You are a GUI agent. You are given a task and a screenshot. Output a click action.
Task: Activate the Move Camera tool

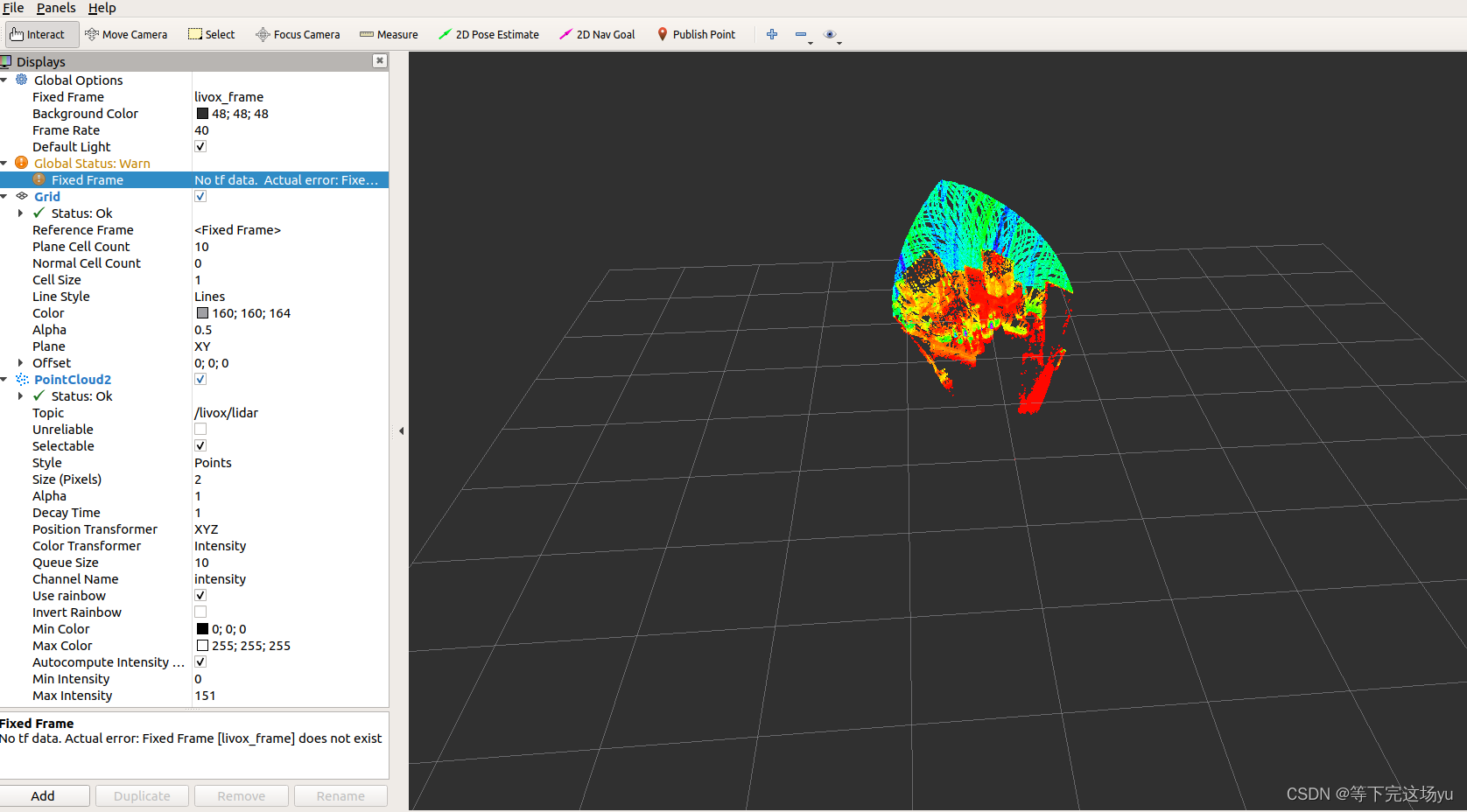pyautogui.click(x=126, y=35)
